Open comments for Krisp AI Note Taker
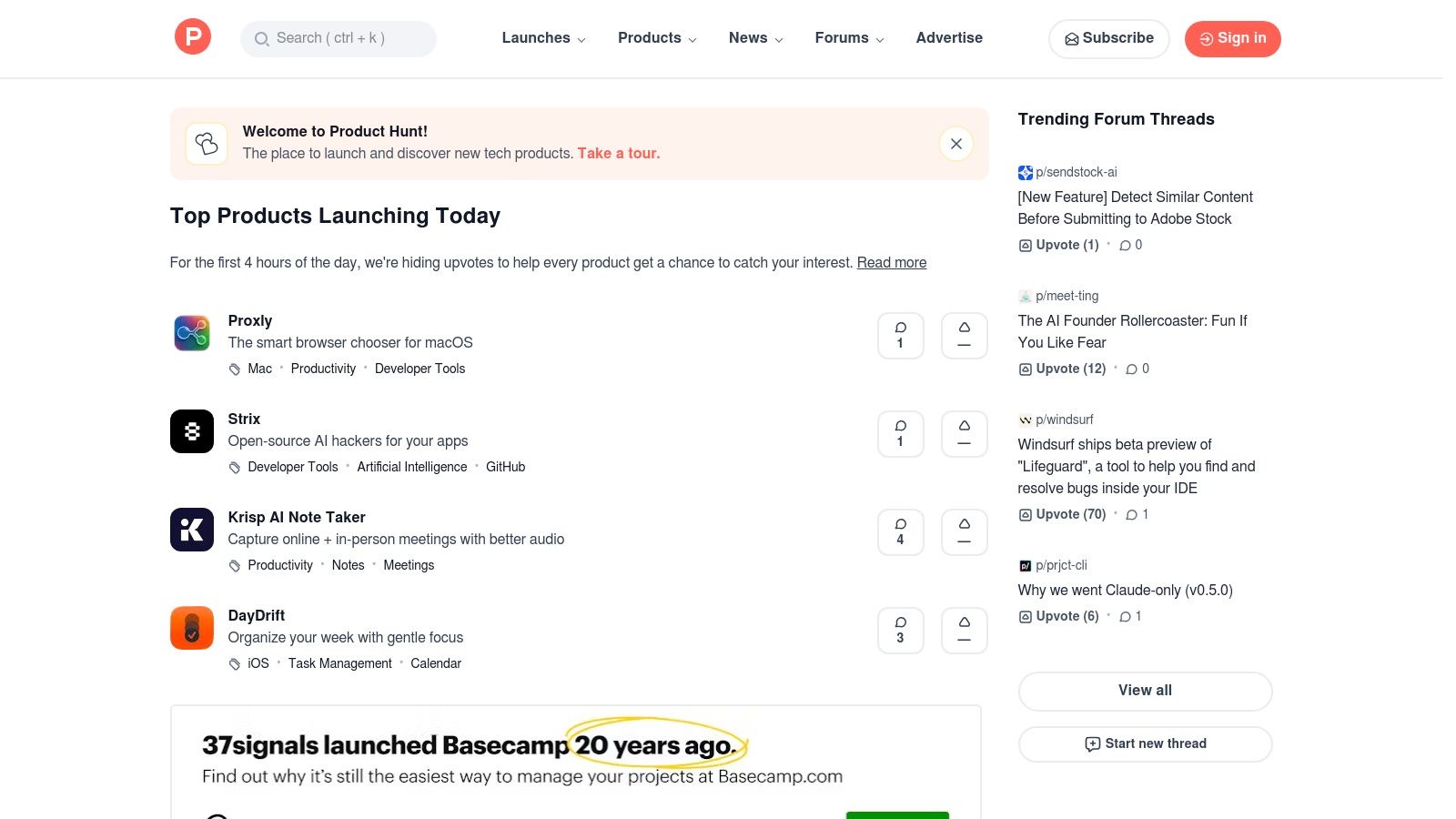Image resolution: width=1456 pixels, height=819 pixels. [x=900, y=531]
